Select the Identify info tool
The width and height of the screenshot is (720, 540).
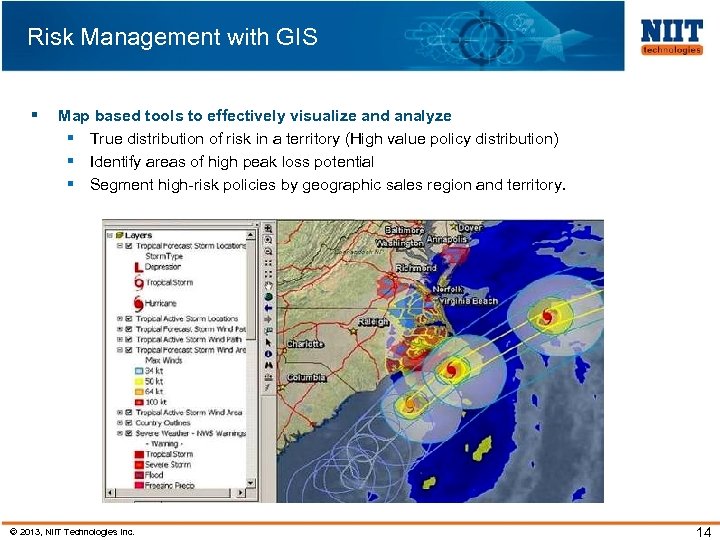point(269,354)
